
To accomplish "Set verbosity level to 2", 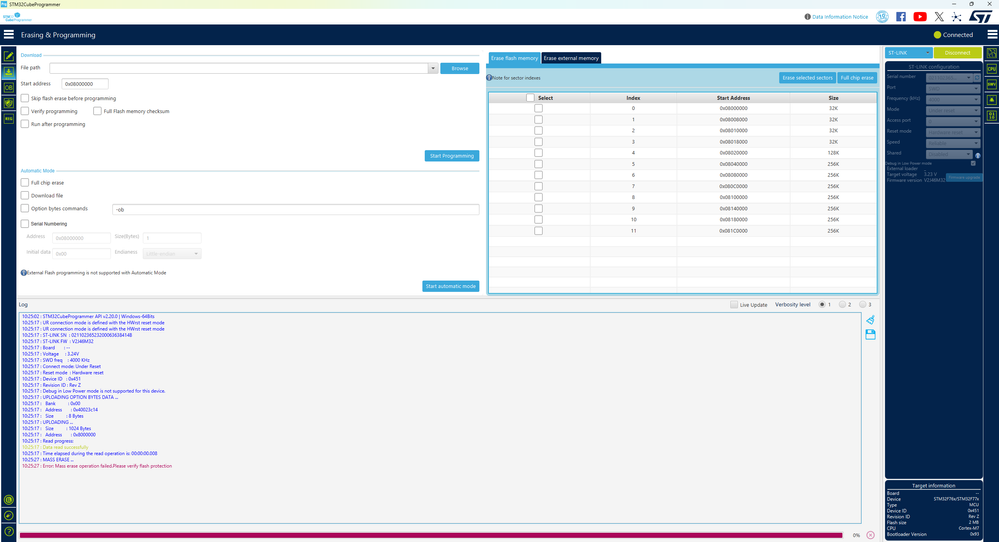I will coord(842,304).
